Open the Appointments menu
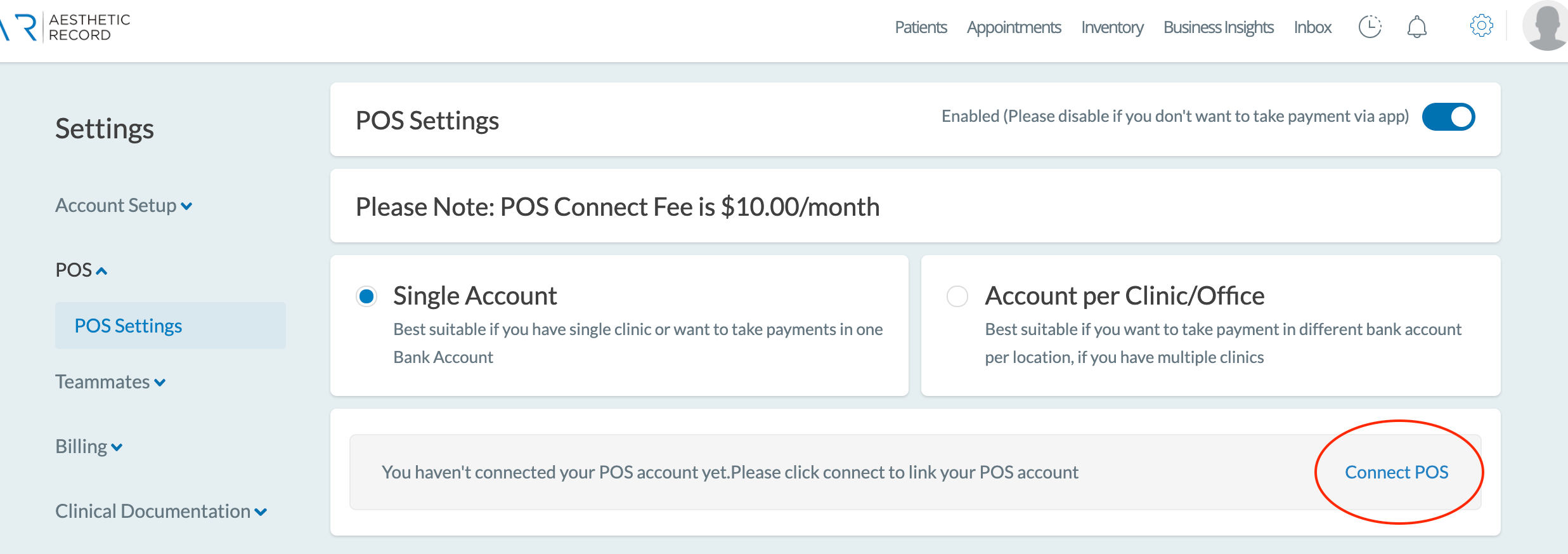The height and width of the screenshot is (554, 1568). coord(1014,27)
